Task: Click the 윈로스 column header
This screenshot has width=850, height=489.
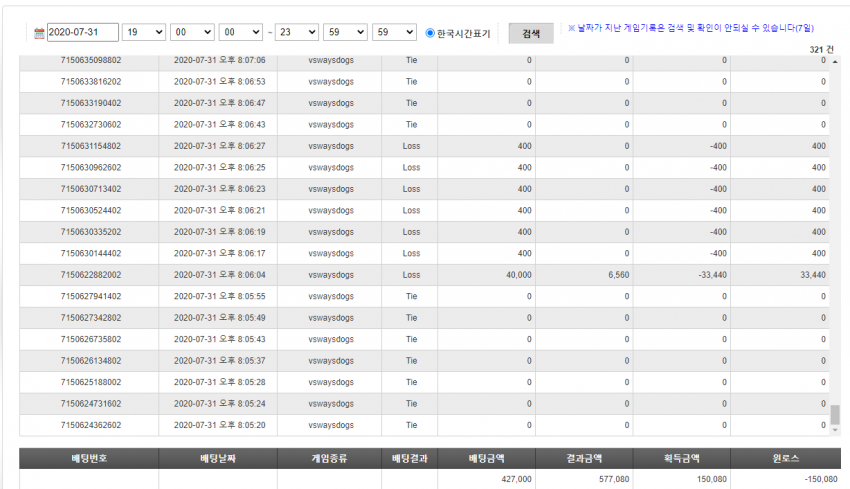Action: pyautogui.click(x=785, y=459)
